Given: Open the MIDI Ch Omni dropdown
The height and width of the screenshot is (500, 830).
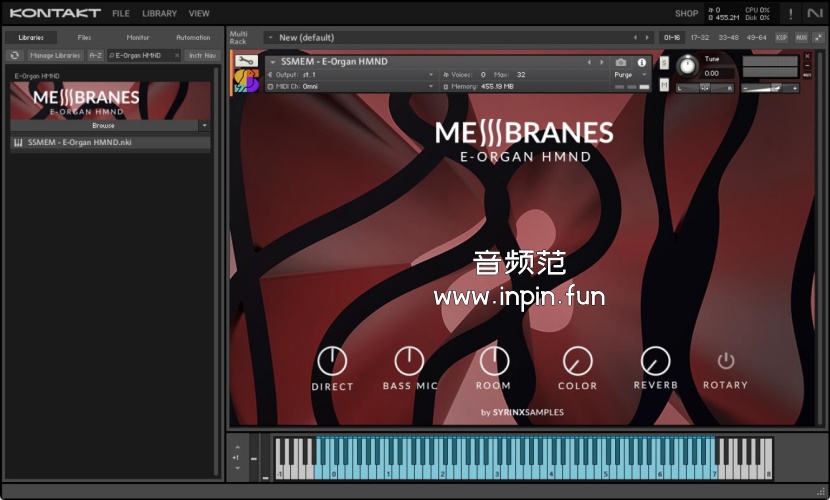Looking at the screenshot, I should (430, 86).
